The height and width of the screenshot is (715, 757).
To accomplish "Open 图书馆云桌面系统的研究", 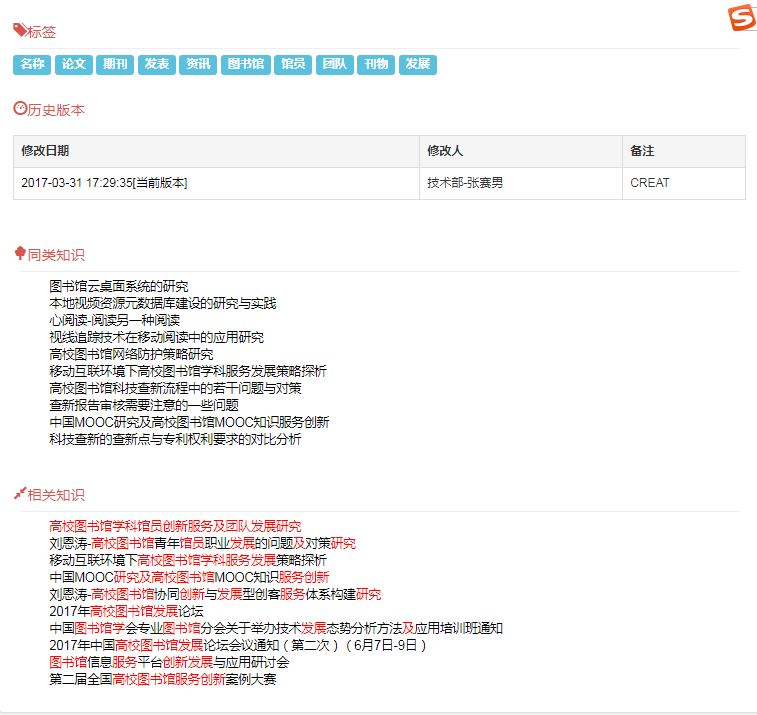I will (x=119, y=286).
